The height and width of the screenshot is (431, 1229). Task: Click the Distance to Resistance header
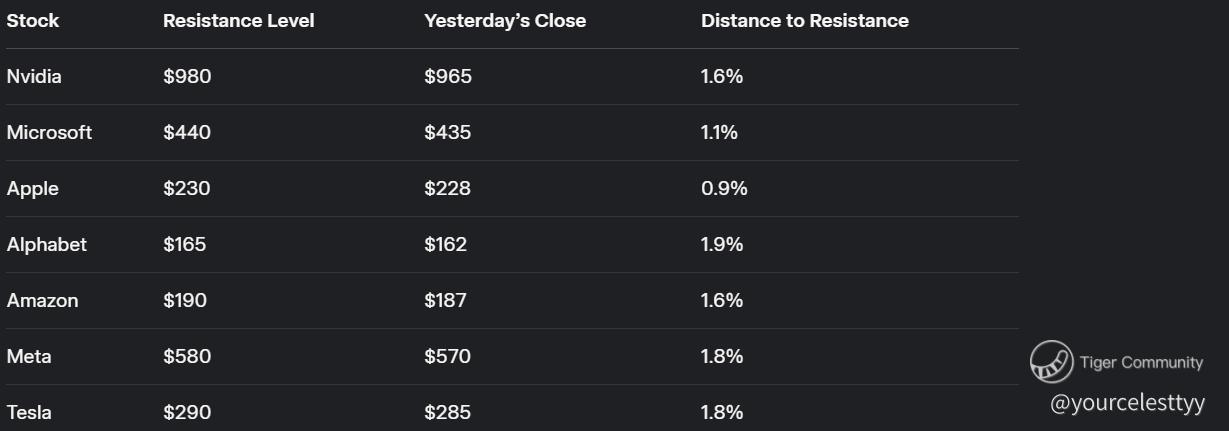[805, 21]
